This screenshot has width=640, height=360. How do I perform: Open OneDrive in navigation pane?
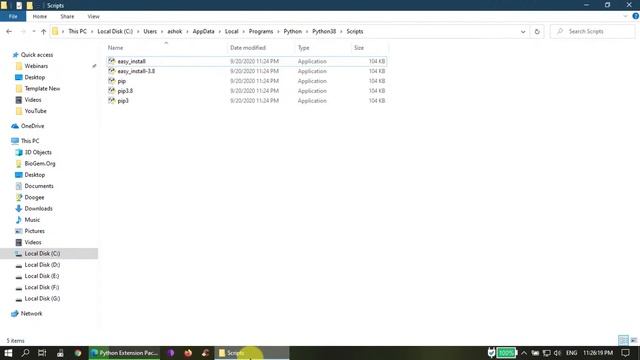point(32,126)
